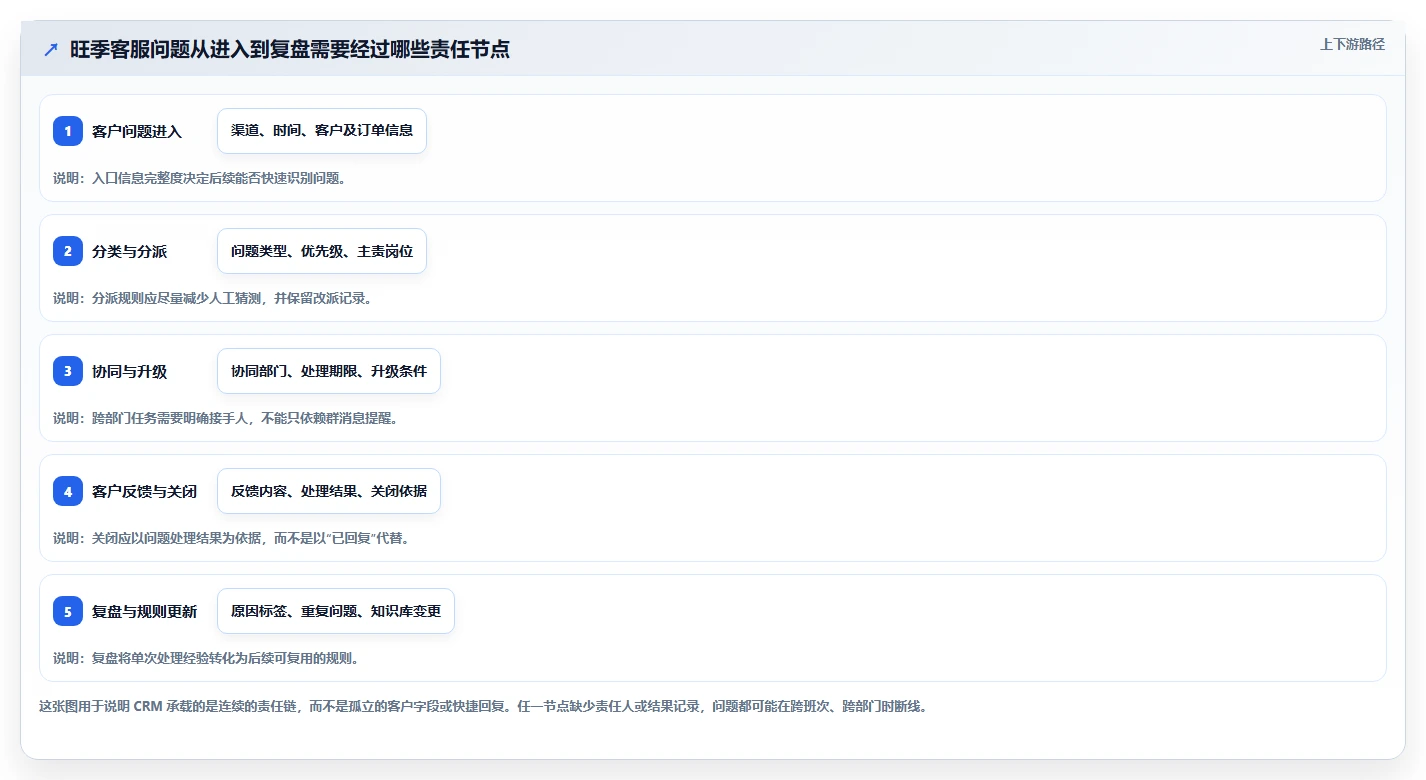Click the 协同与升级 step title
Screen dimensions: 1426x780
click(129, 371)
